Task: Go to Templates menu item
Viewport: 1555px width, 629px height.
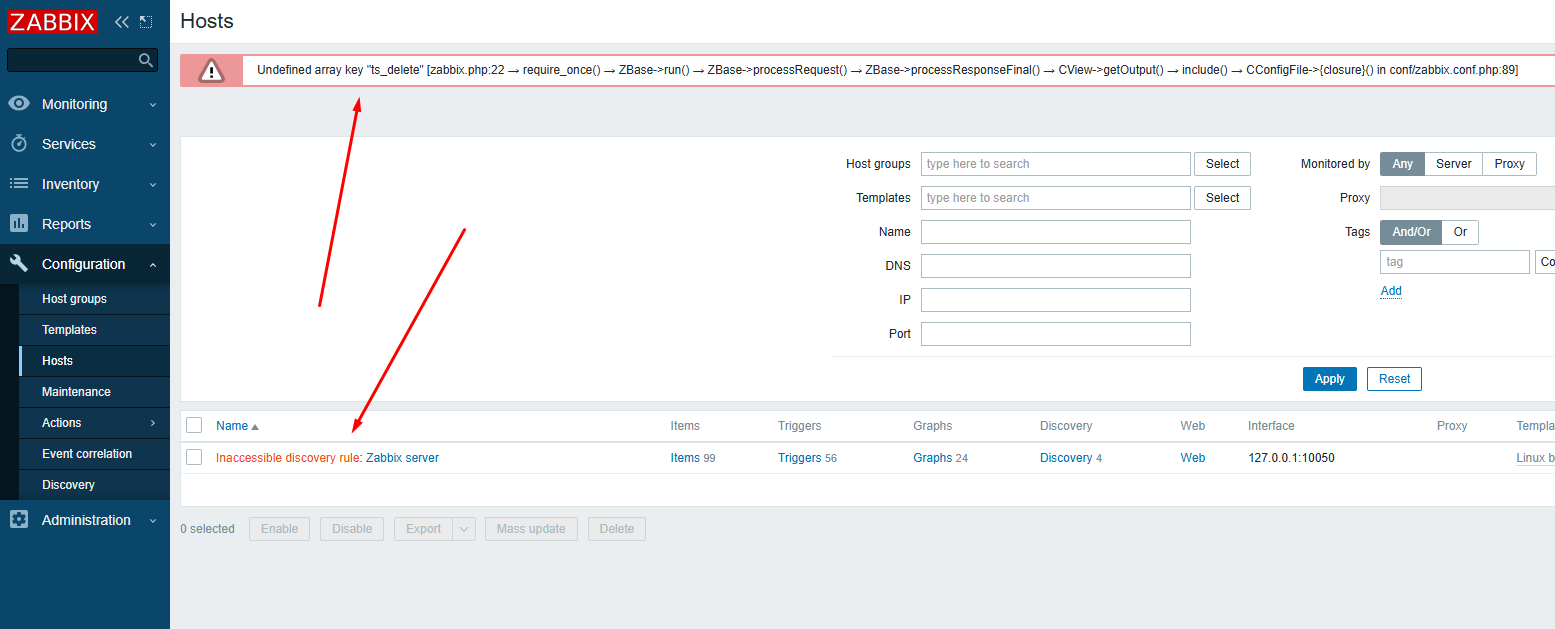Action: 69,330
